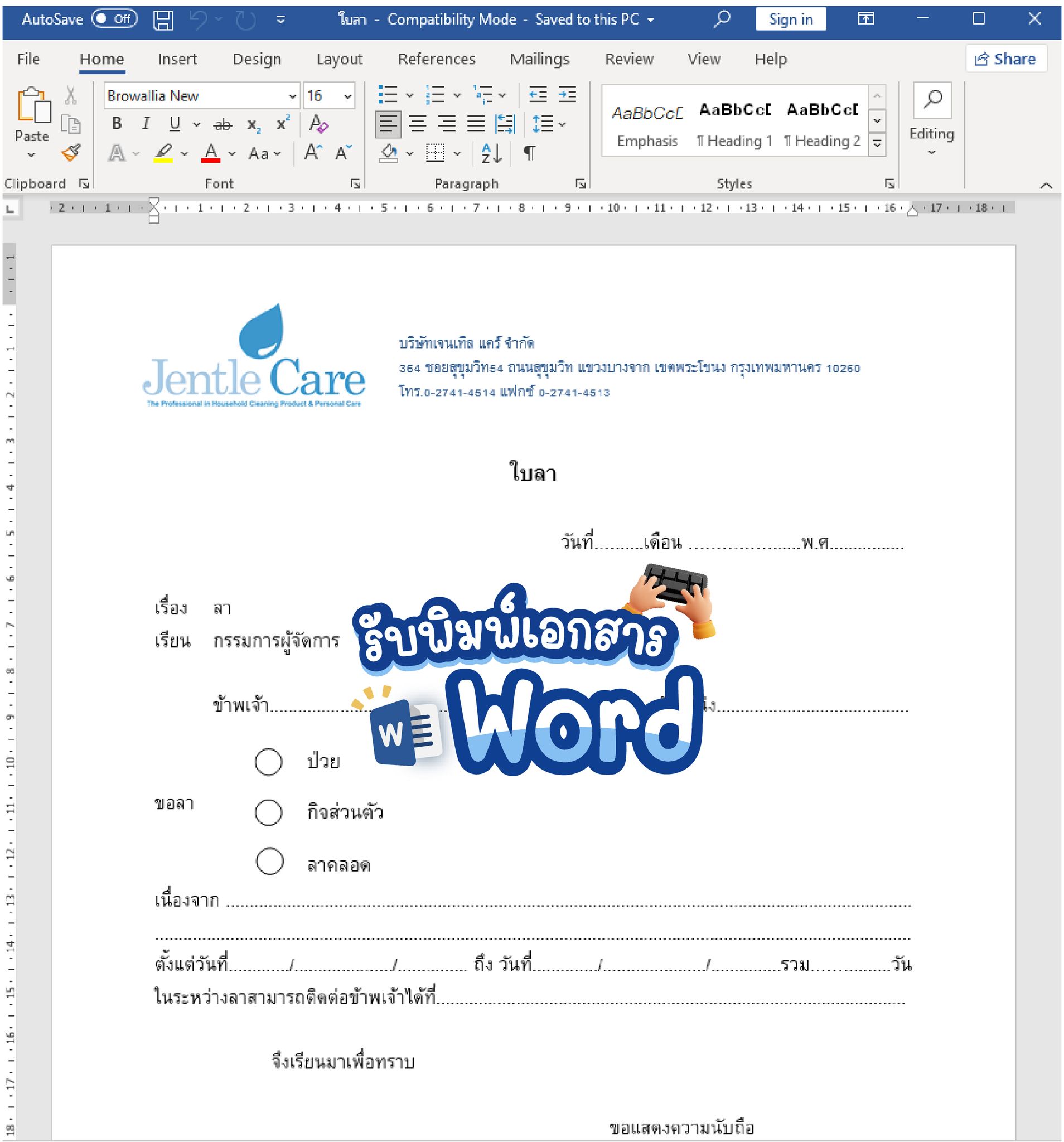This screenshot has width=1064, height=1142.
Task: Apply Bold formatting to text
Action: (x=117, y=123)
